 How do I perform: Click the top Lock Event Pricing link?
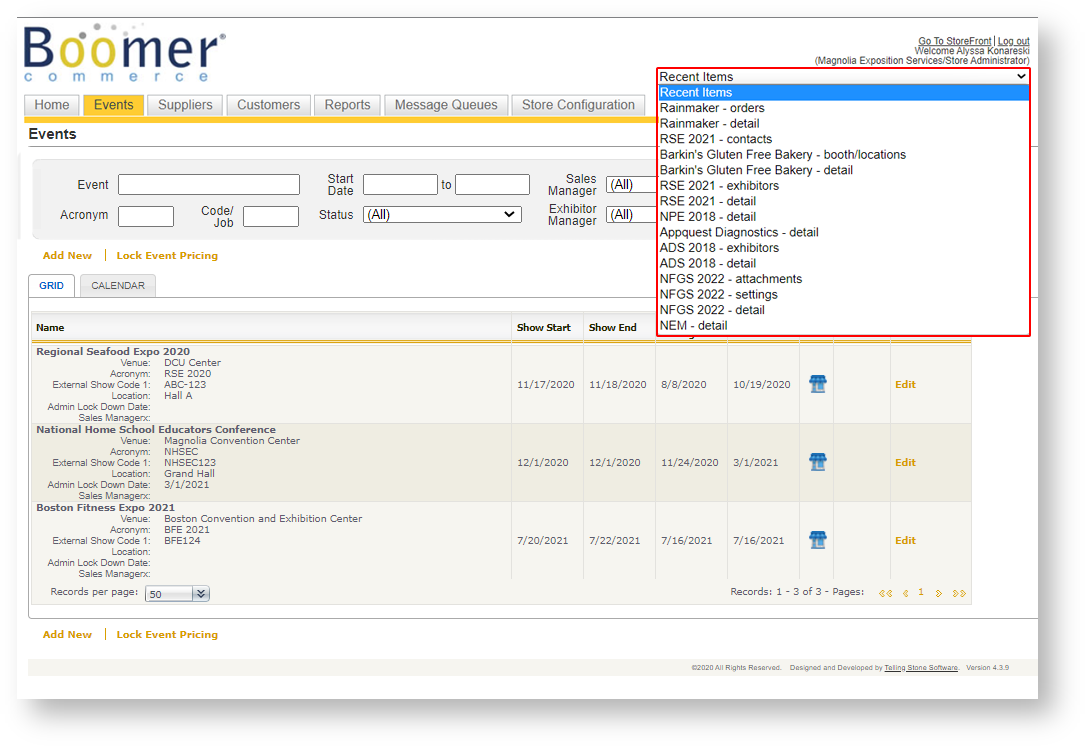click(x=167, y=255)
